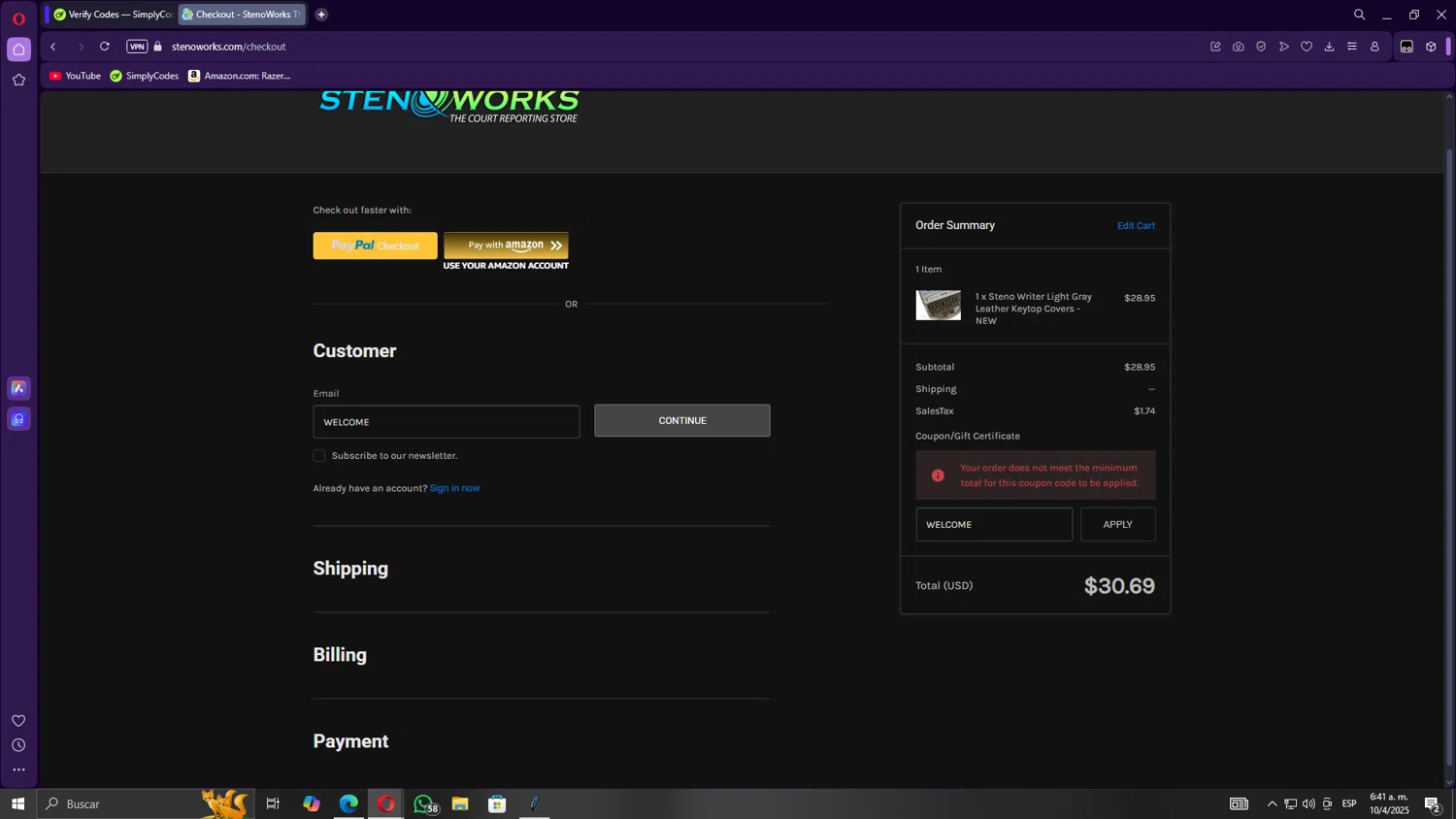Focus the Email input field
The height and width of the screenshot is (819, 1456).
point(447,422)
